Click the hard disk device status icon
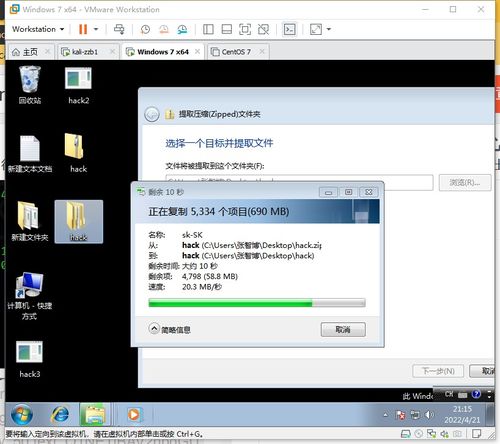 pyautogui.click(x=406, y=434)
